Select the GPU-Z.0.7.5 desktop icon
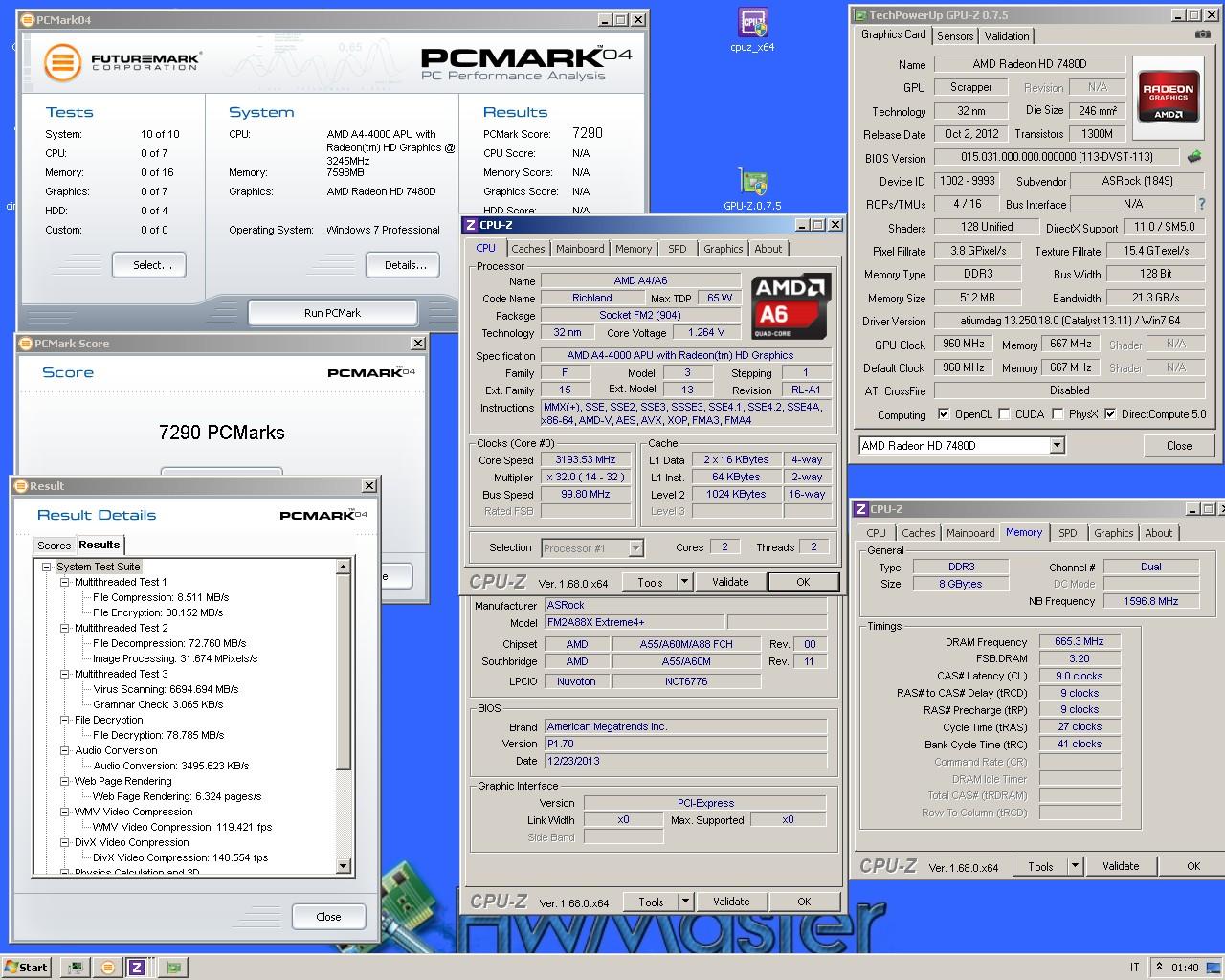 click(752, 189)
